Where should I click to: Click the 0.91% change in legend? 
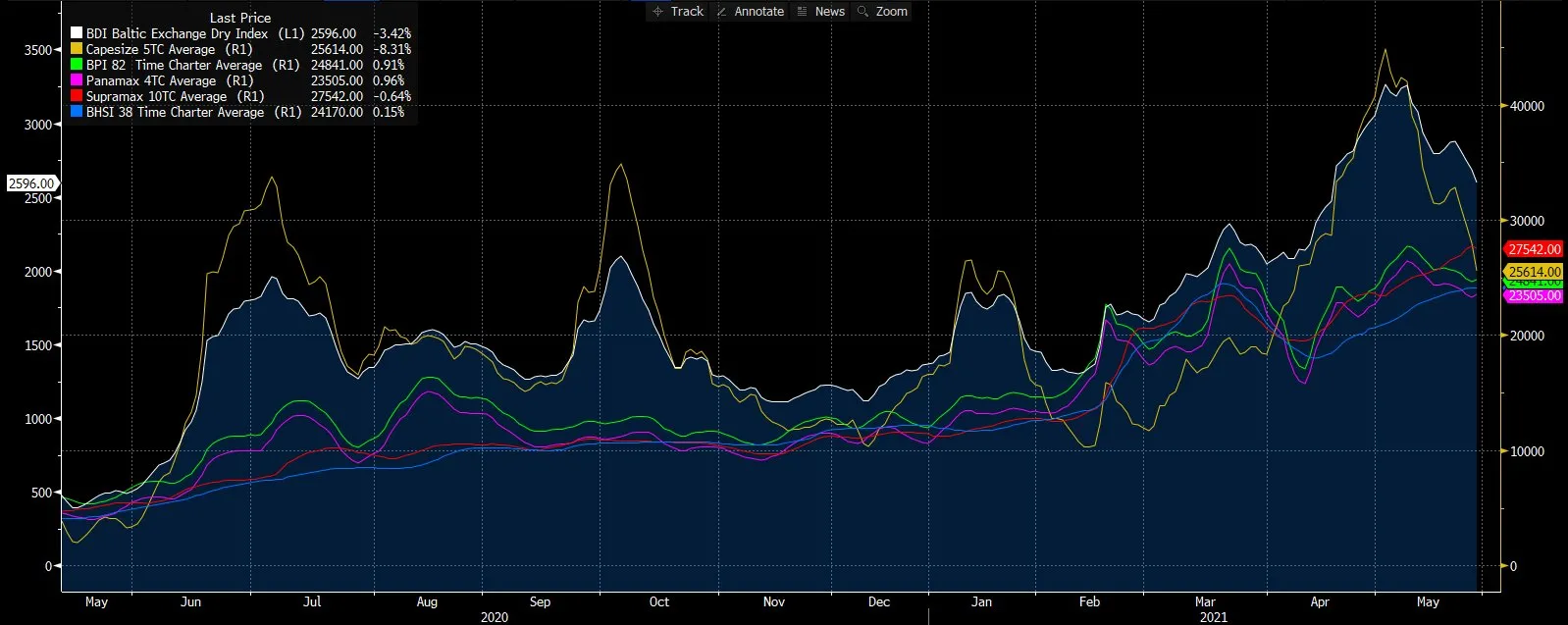click(389, 65)
